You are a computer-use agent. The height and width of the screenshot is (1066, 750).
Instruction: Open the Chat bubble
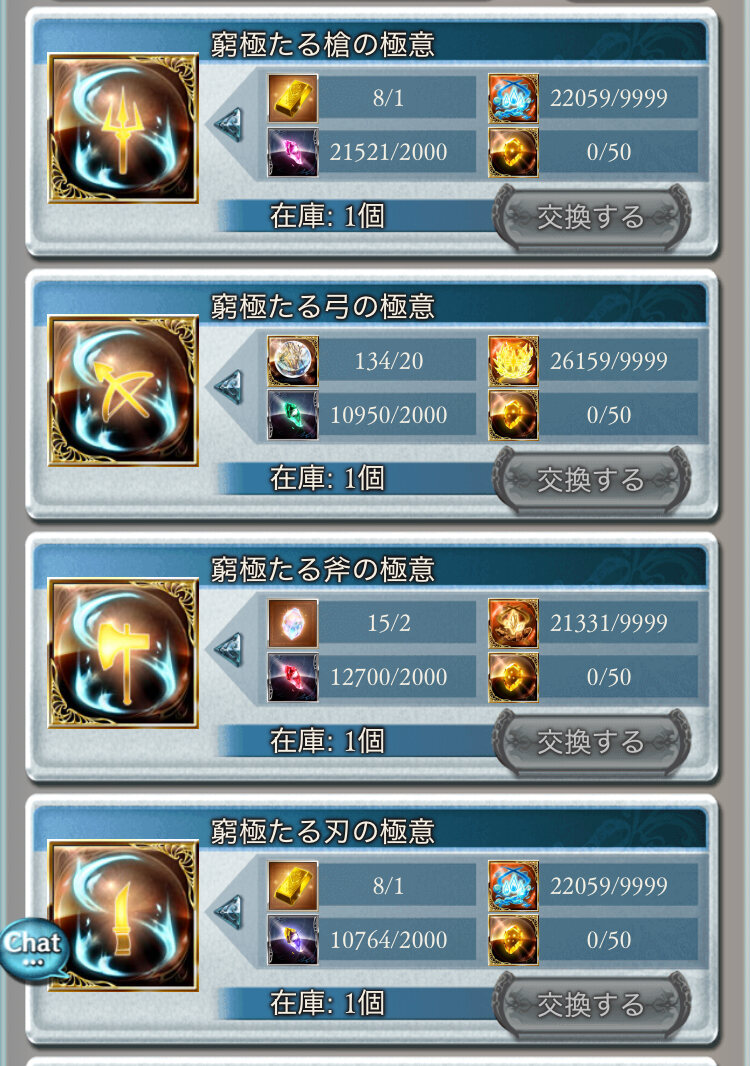point(34,946)
